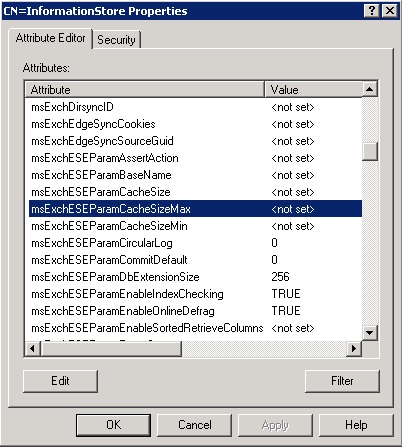Screen dimensions: 402x447
Task: Click the horizontal scrollbar thumb
Action: (111, 349)
